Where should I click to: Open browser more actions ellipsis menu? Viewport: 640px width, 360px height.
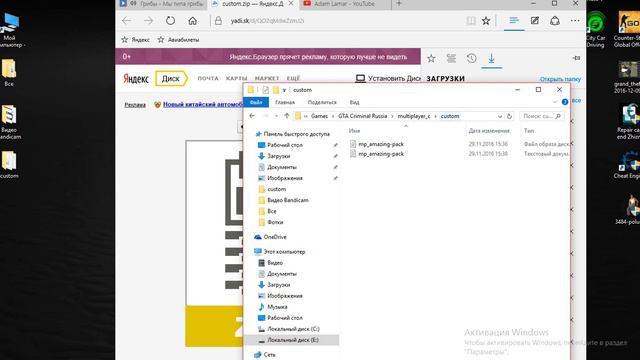click(575, 20)
